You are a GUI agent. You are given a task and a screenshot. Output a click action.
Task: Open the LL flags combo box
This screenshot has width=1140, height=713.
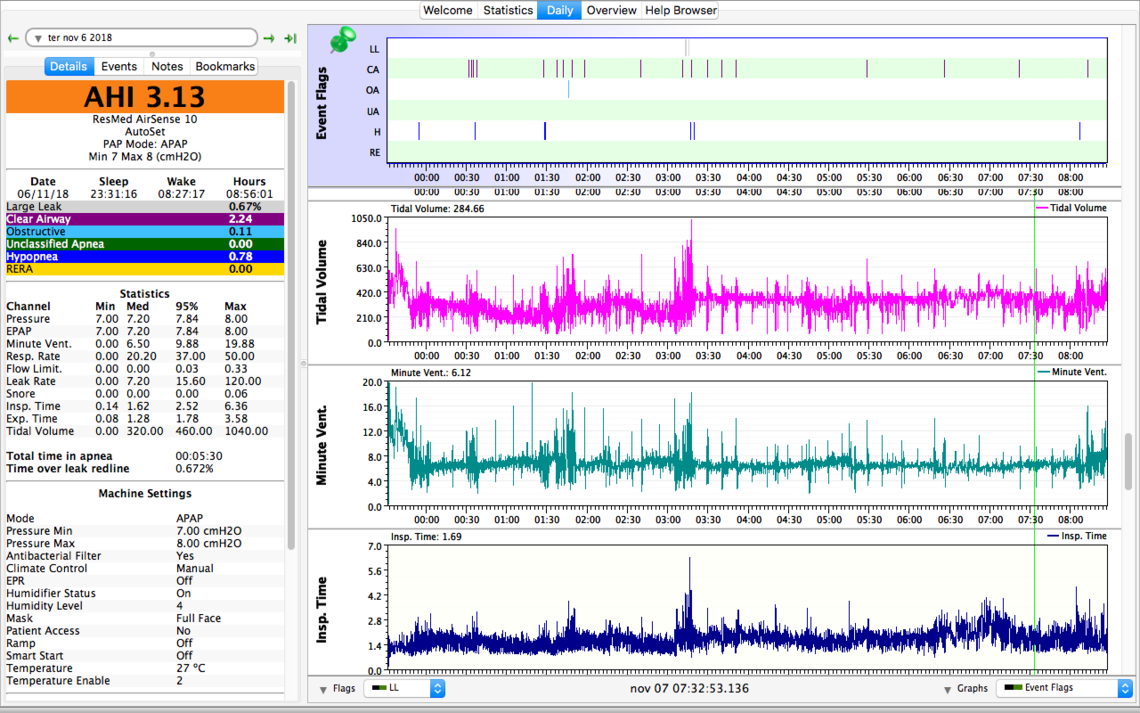tap(403, 688)
